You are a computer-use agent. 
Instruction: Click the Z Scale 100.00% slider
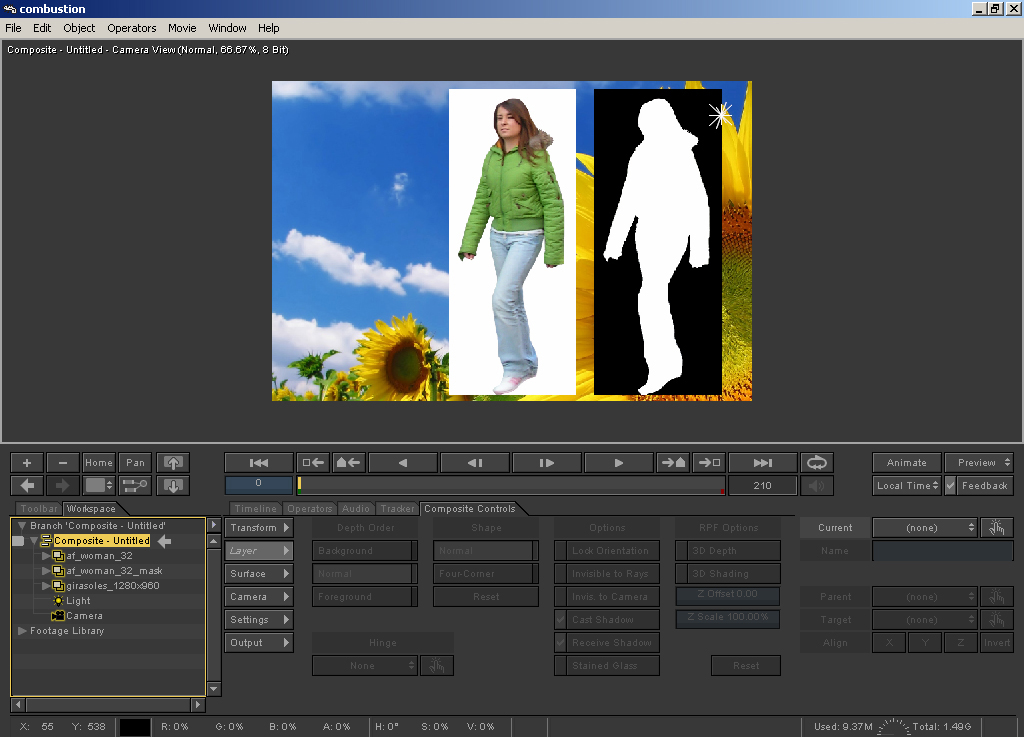tap(728, 618)
